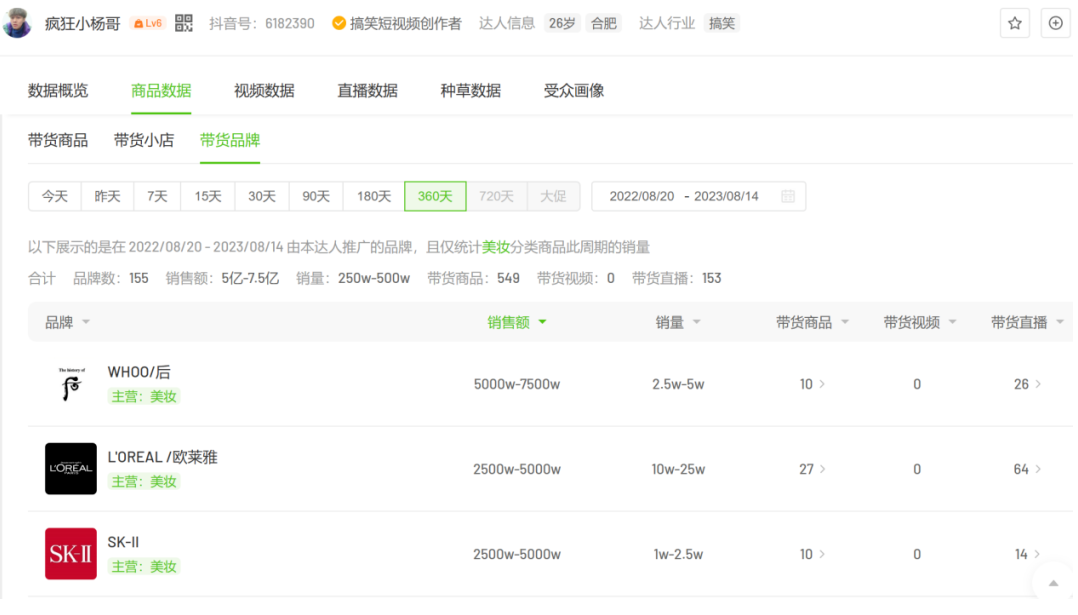Open the SK-II brand name

[123, 542]
